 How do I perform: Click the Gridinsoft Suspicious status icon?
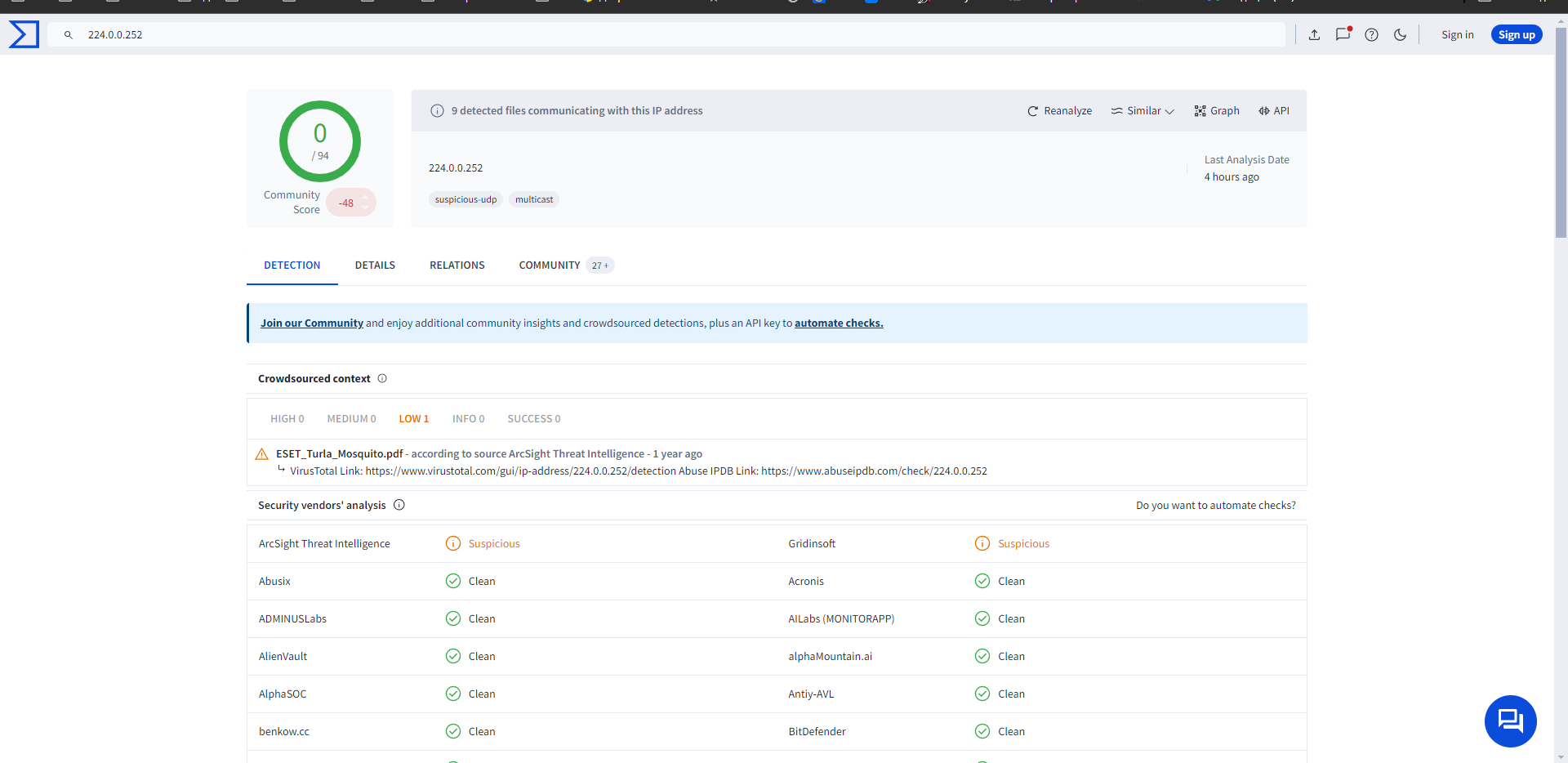[982, 544]
